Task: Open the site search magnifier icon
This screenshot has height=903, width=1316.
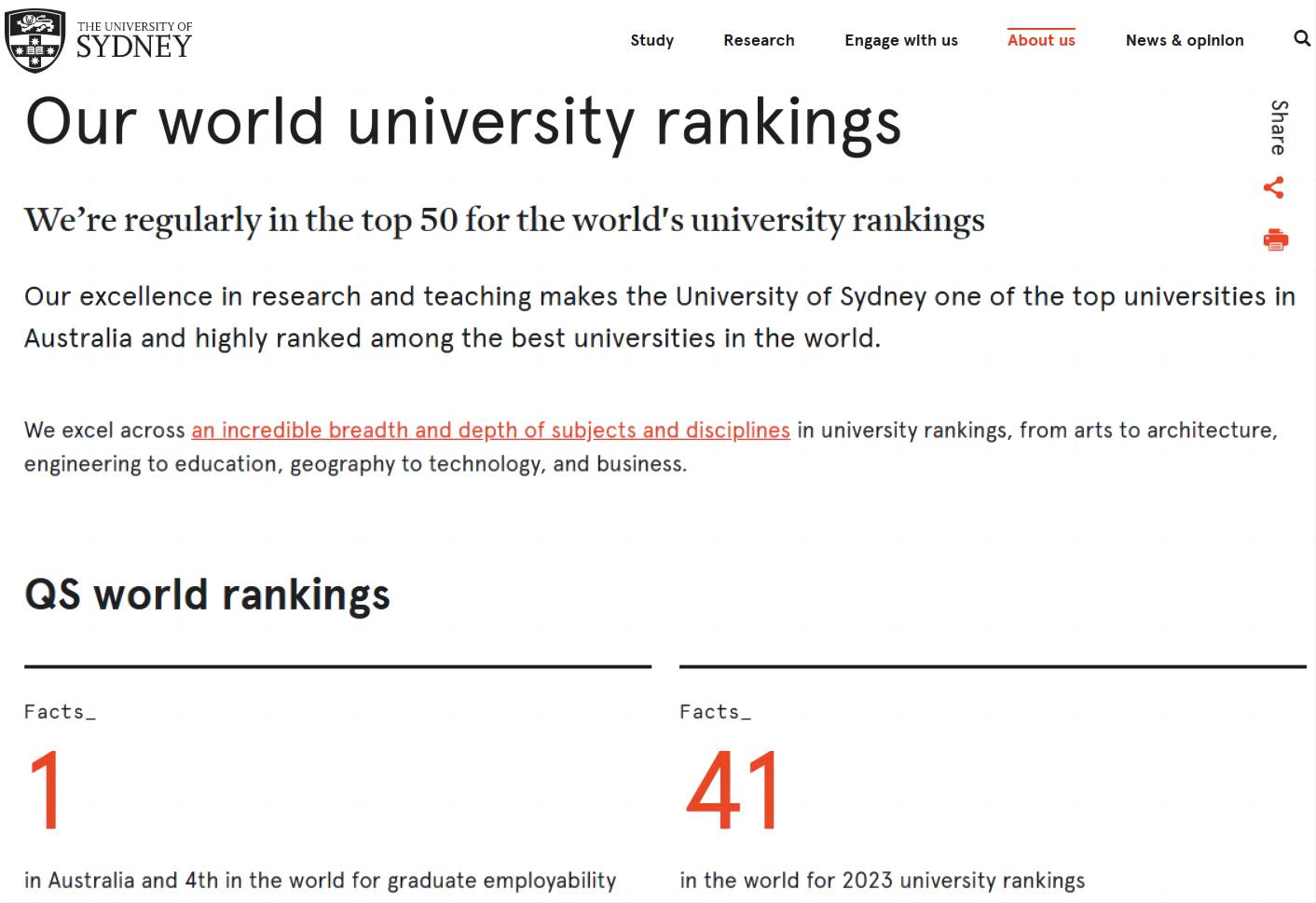Action: [1302, 39]
